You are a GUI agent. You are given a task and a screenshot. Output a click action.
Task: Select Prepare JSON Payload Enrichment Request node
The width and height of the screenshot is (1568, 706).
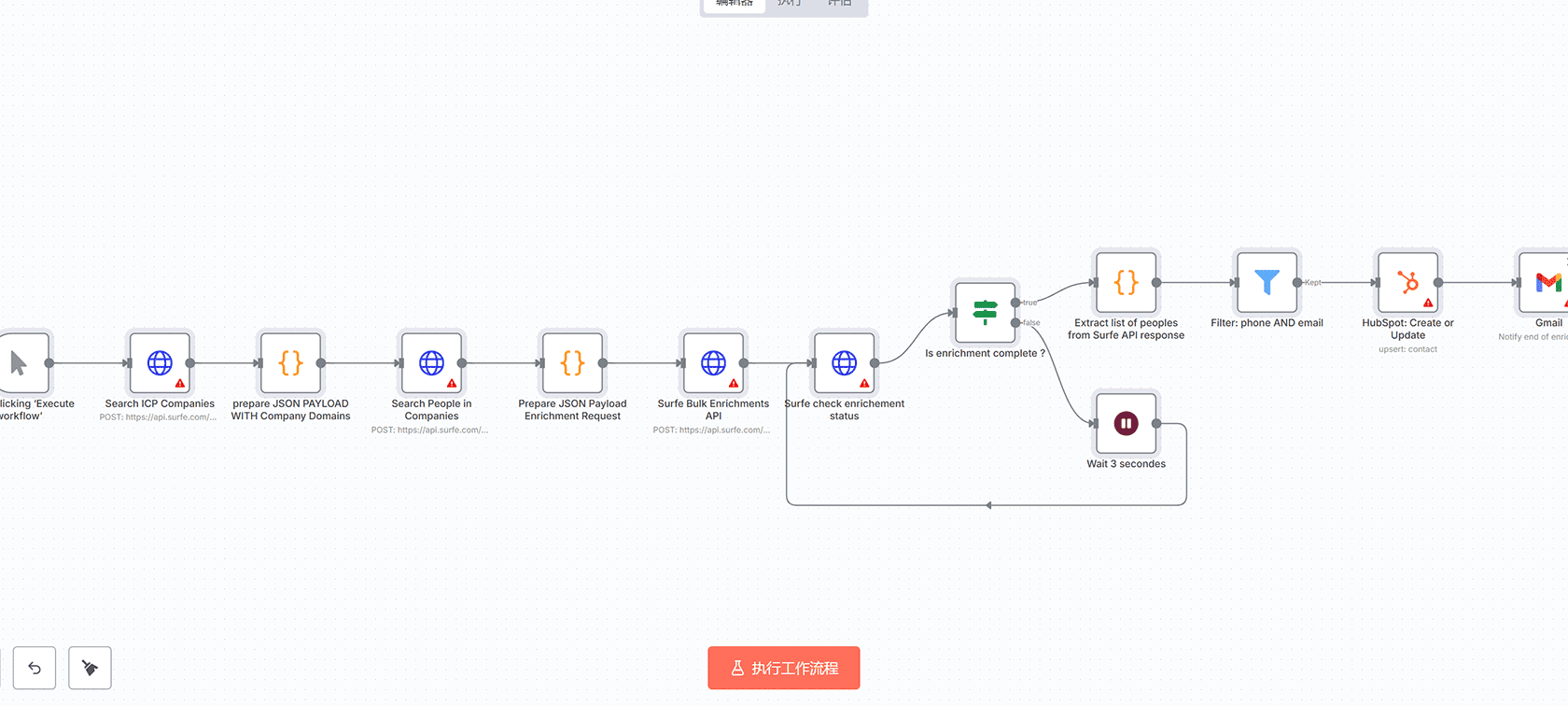[572, 363]
